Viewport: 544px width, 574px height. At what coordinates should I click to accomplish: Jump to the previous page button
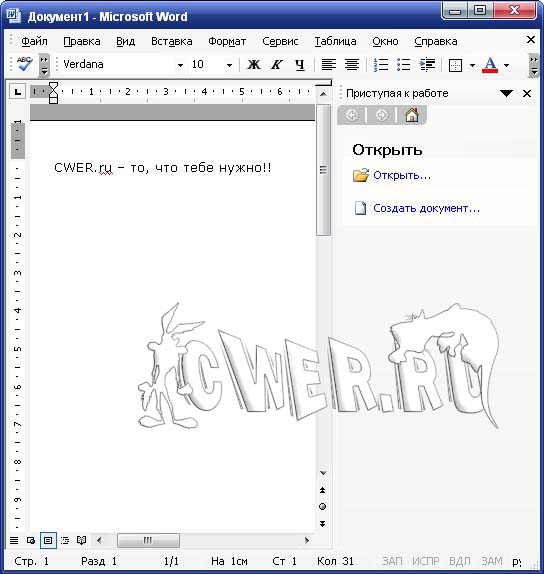click(323, 490)
